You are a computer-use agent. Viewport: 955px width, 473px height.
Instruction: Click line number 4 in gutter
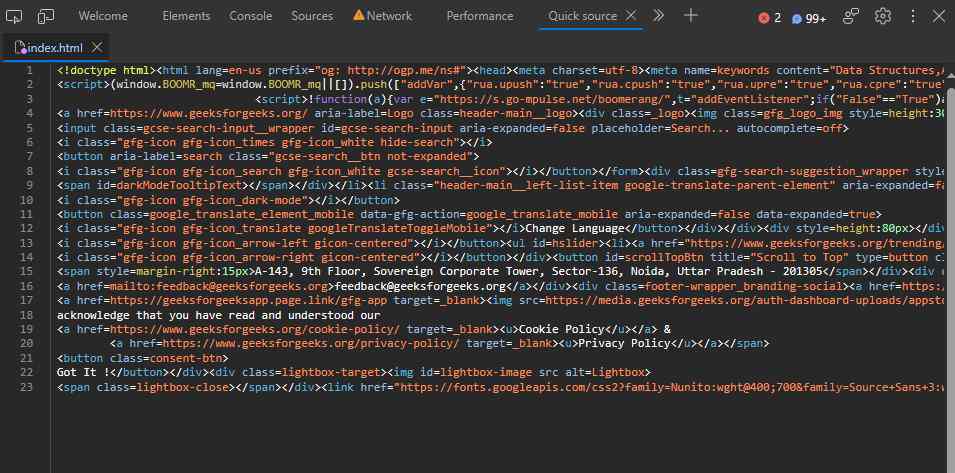pos(29,114)
